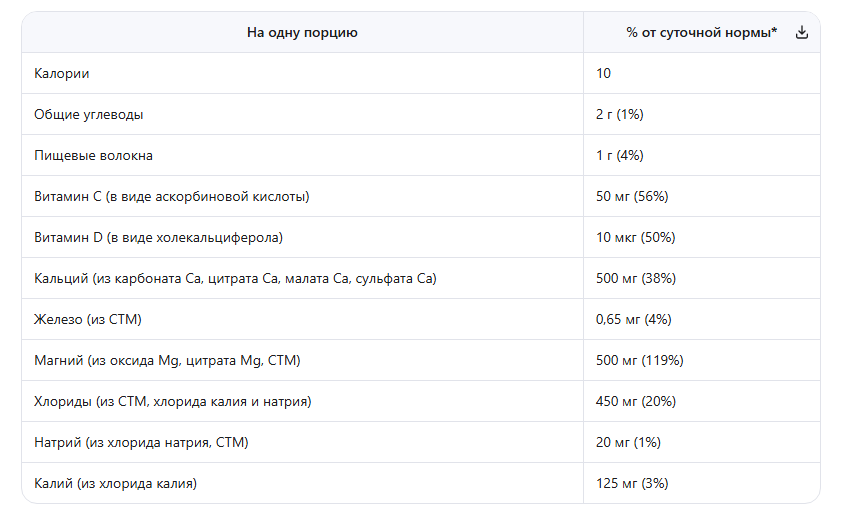Click the '0,65 мг (4%)' value

tap(633, 319)
